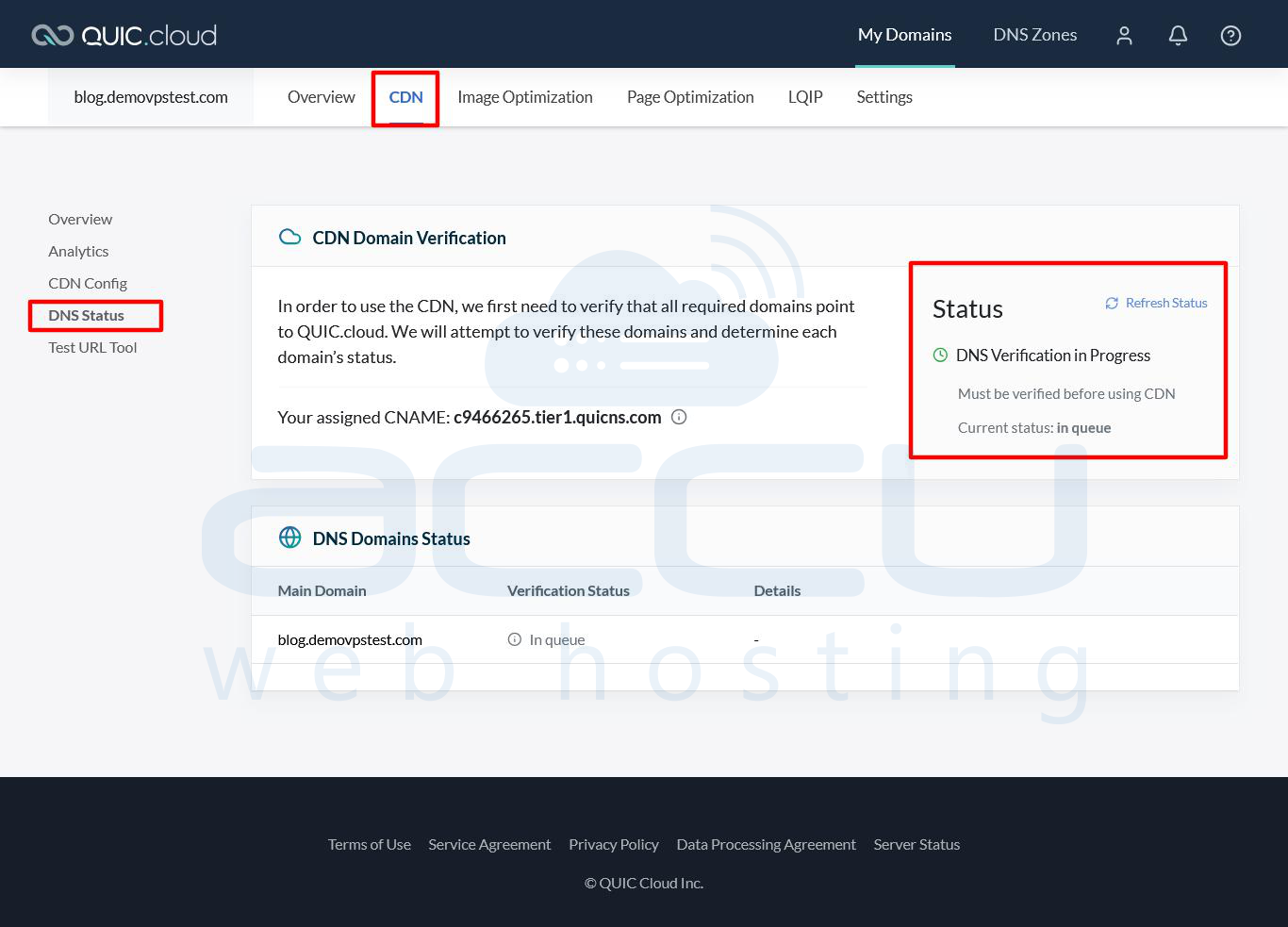Open the Privacy Policy link
1288x927 pixels.
[614, 844]
